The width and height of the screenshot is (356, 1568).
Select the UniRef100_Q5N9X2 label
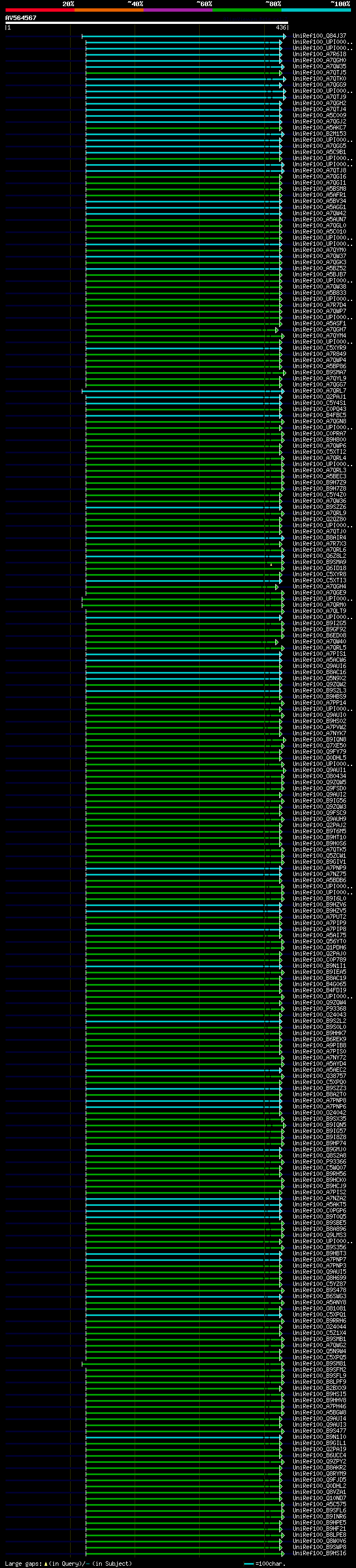tap(319, 679)
